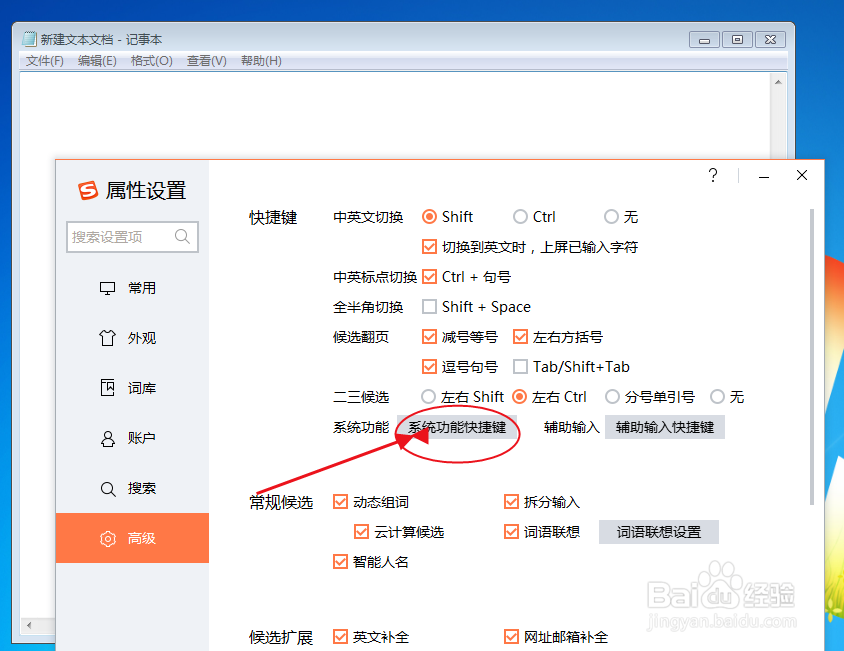Screen dimensions: 844x651
Task: Open the 格式(O) menu in Notepad
Action: coord(150,60)
